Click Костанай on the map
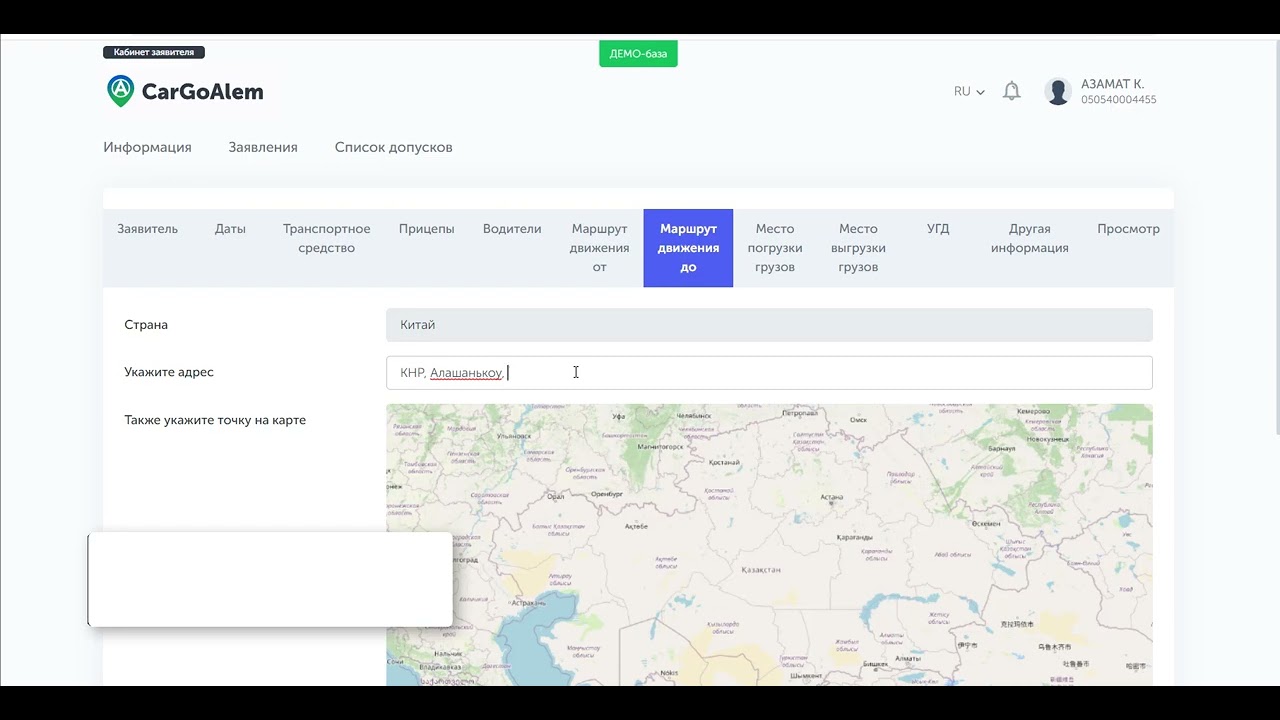This screenshot has height=720, width=1280. pos(723,463)
